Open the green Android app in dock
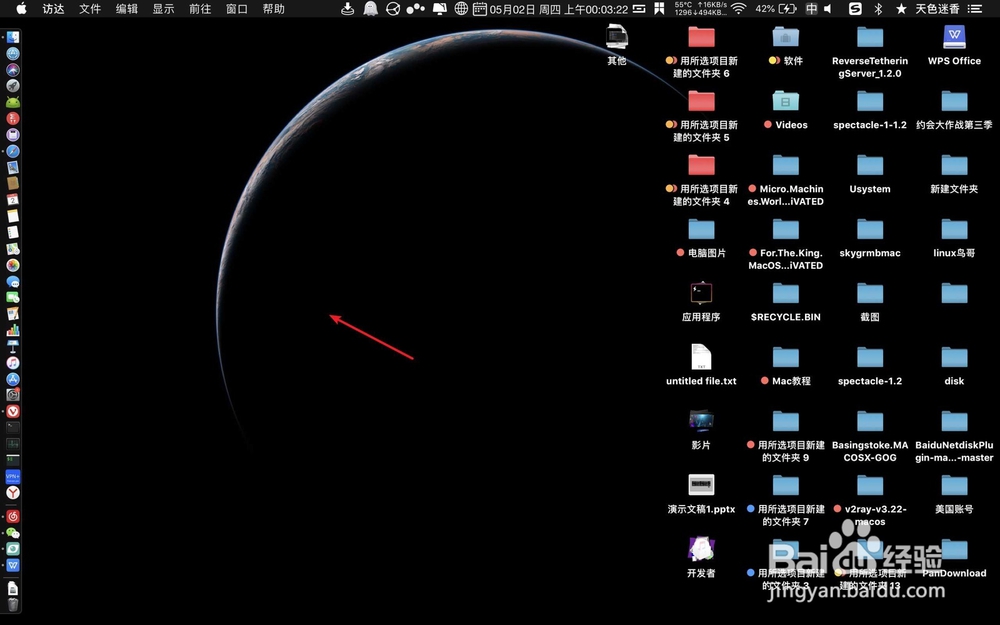 click(13, 102)
